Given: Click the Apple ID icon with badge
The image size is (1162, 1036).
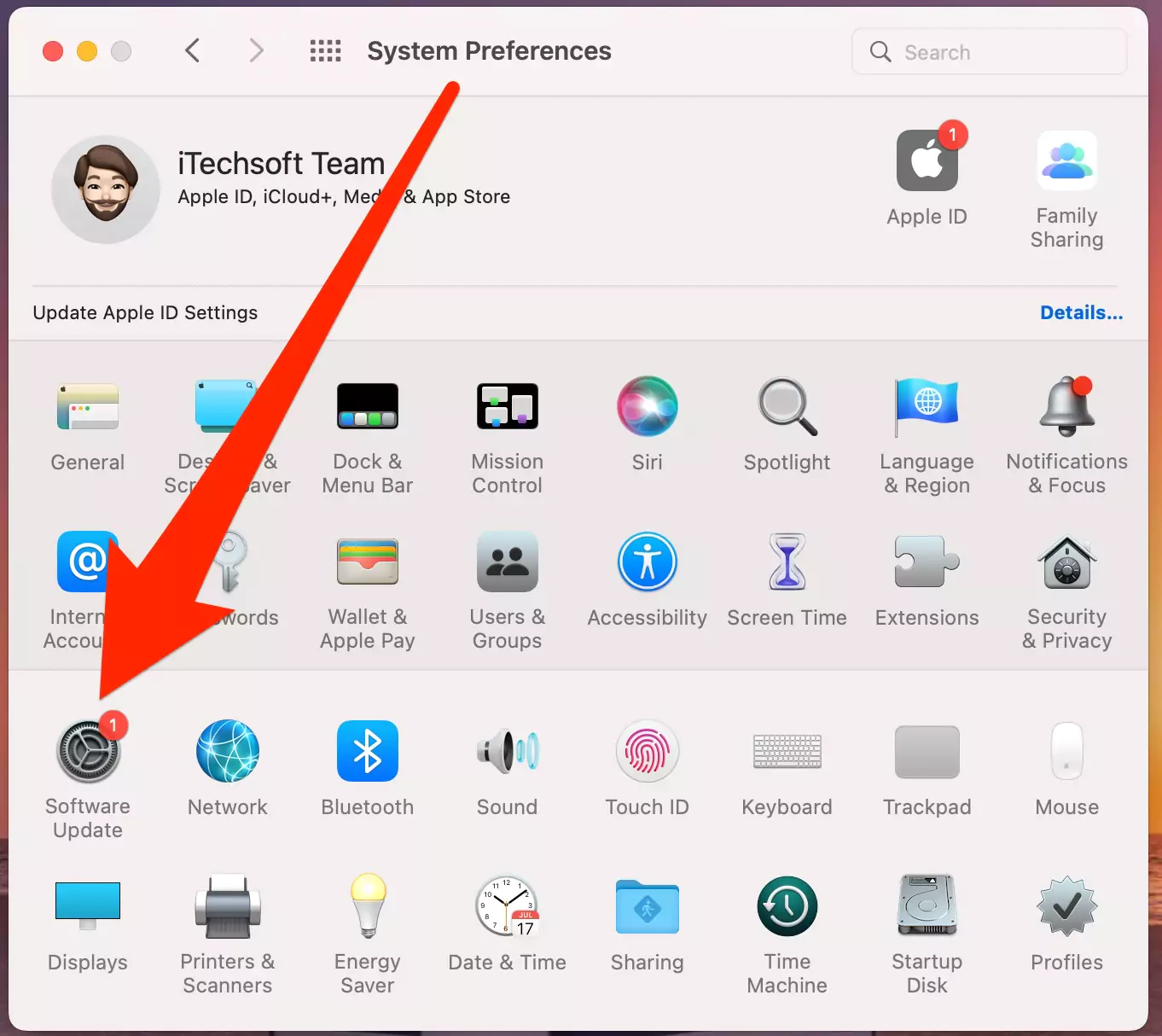Looking at the screenshot, I should tap(927, 162).
